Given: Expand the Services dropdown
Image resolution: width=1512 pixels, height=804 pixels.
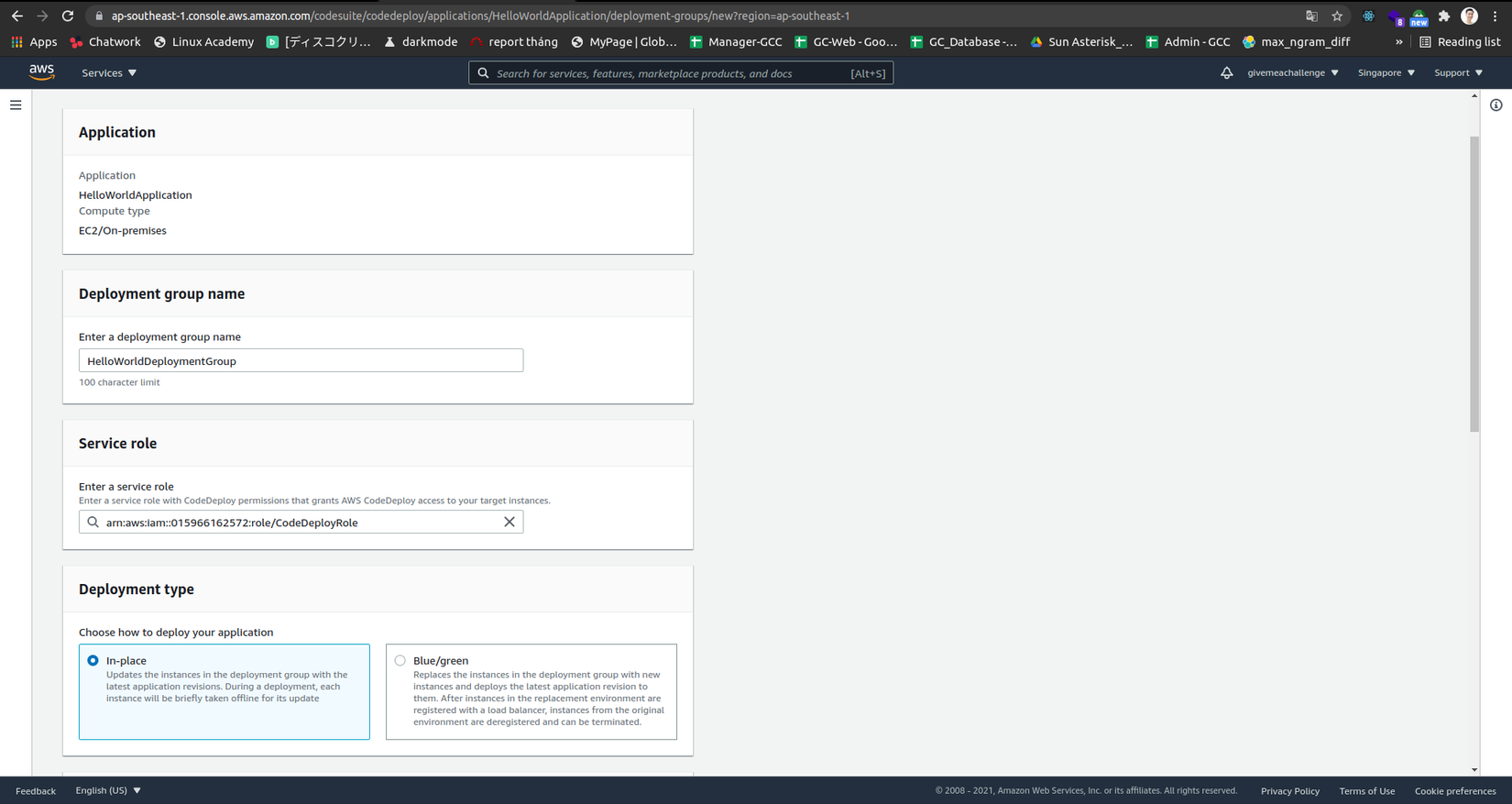Looking at the screenshot, I should pyautogui.click(x=109, y=72).
